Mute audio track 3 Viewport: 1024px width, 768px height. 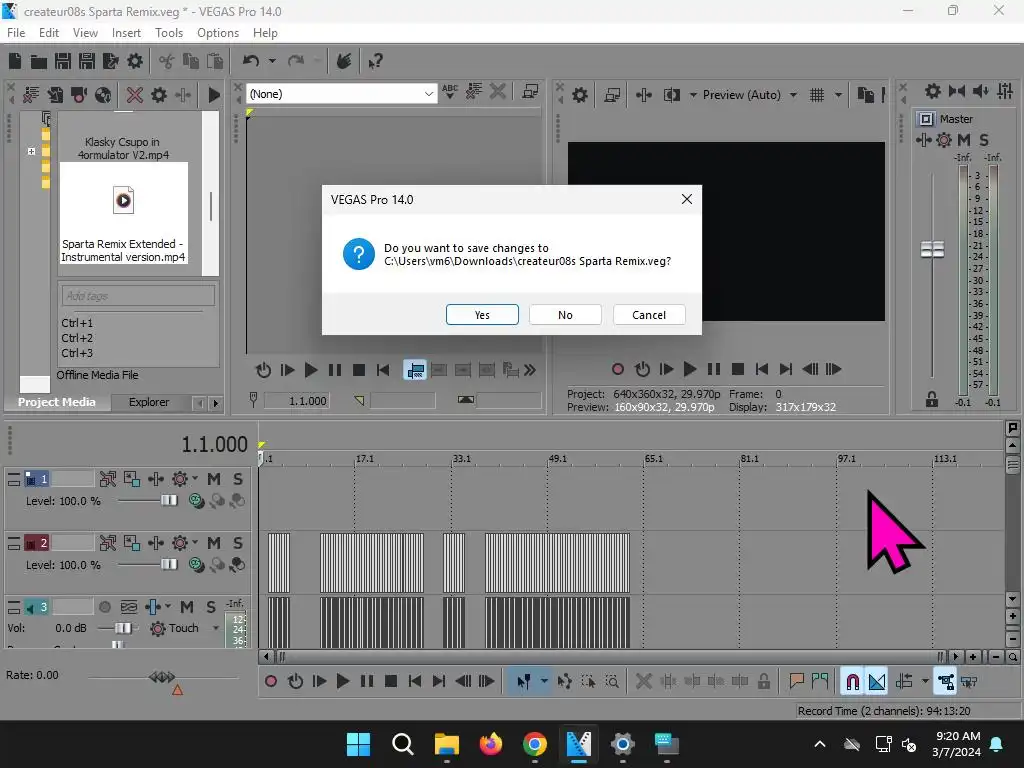pos(187,607)
